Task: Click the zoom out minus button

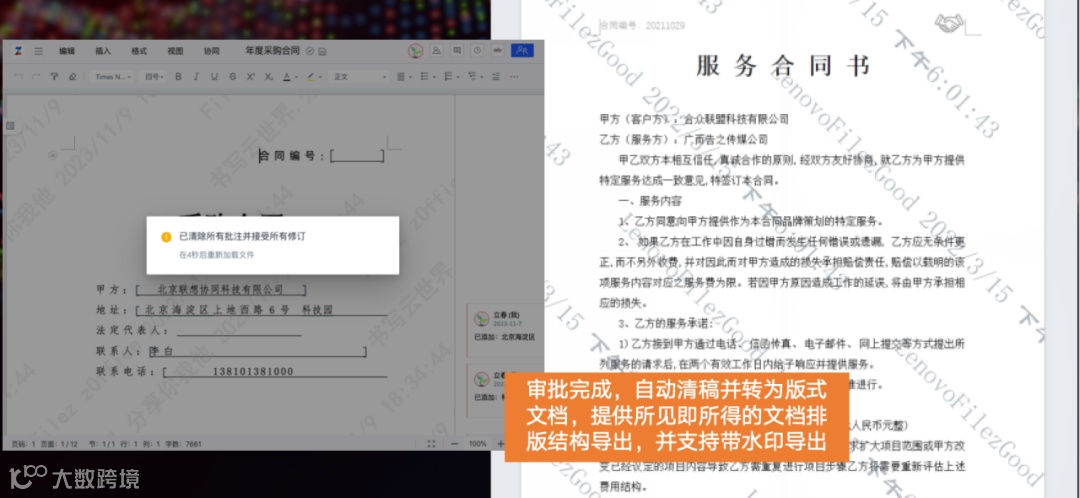Action: pyautogui.click(x=453, y=444)
